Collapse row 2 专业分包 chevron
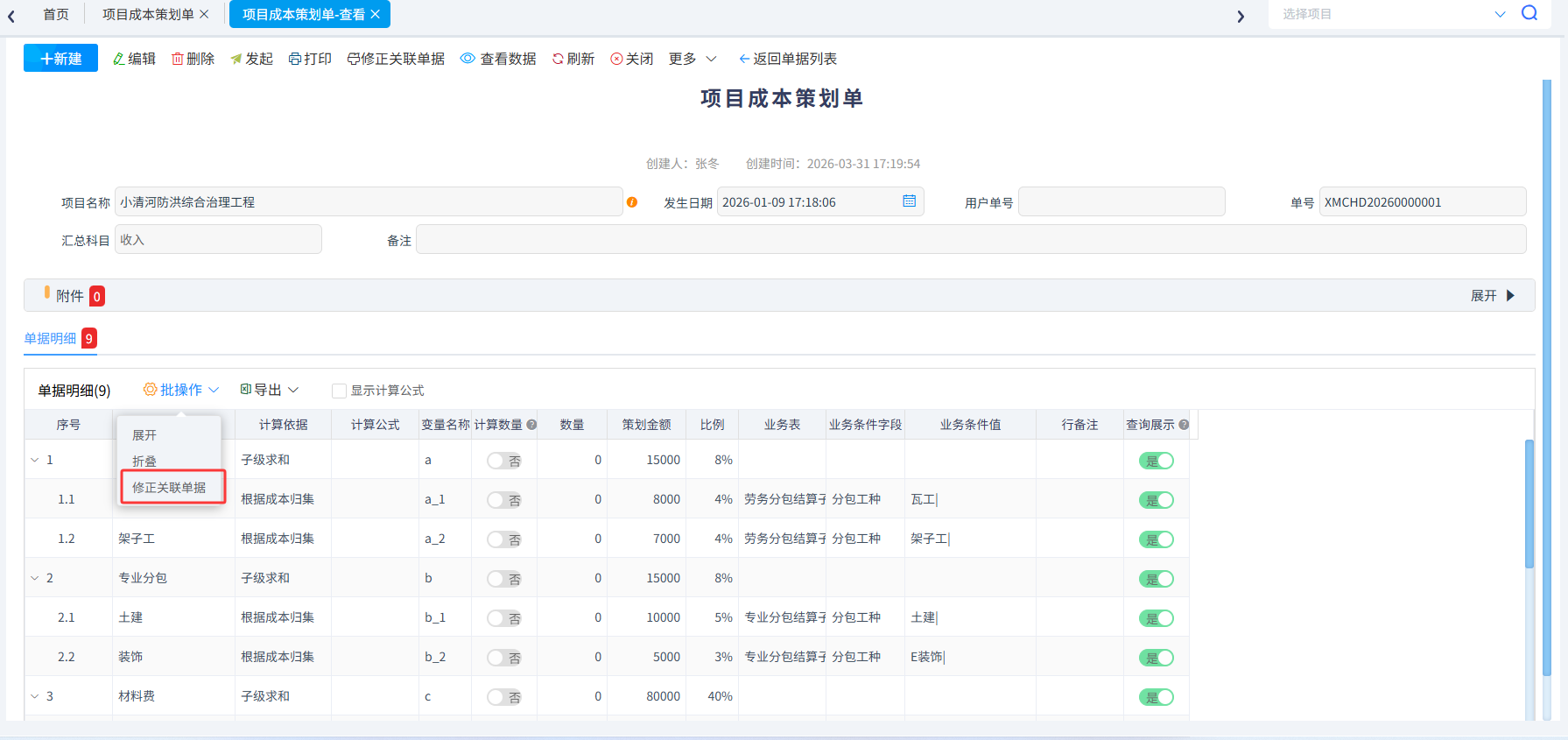 (x=35, y=578)
